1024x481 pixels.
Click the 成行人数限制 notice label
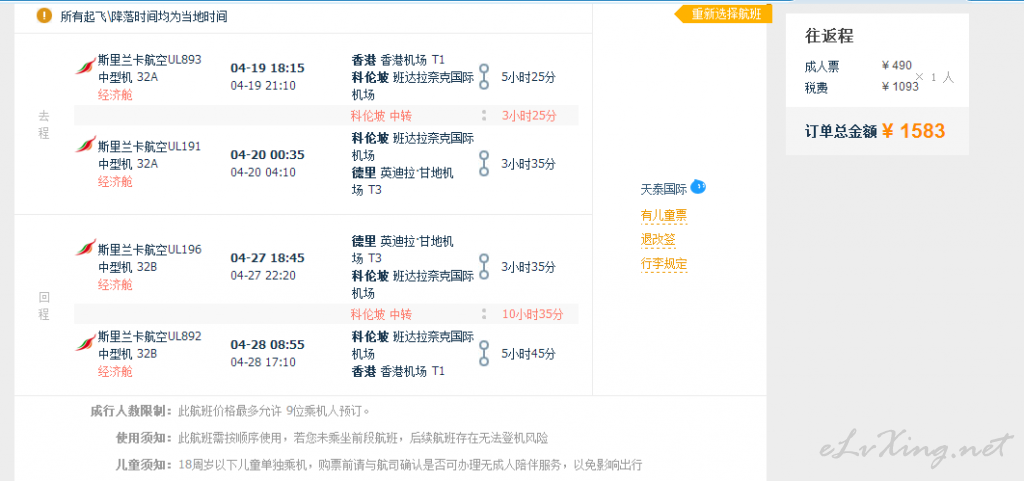(x=131, y=411)
